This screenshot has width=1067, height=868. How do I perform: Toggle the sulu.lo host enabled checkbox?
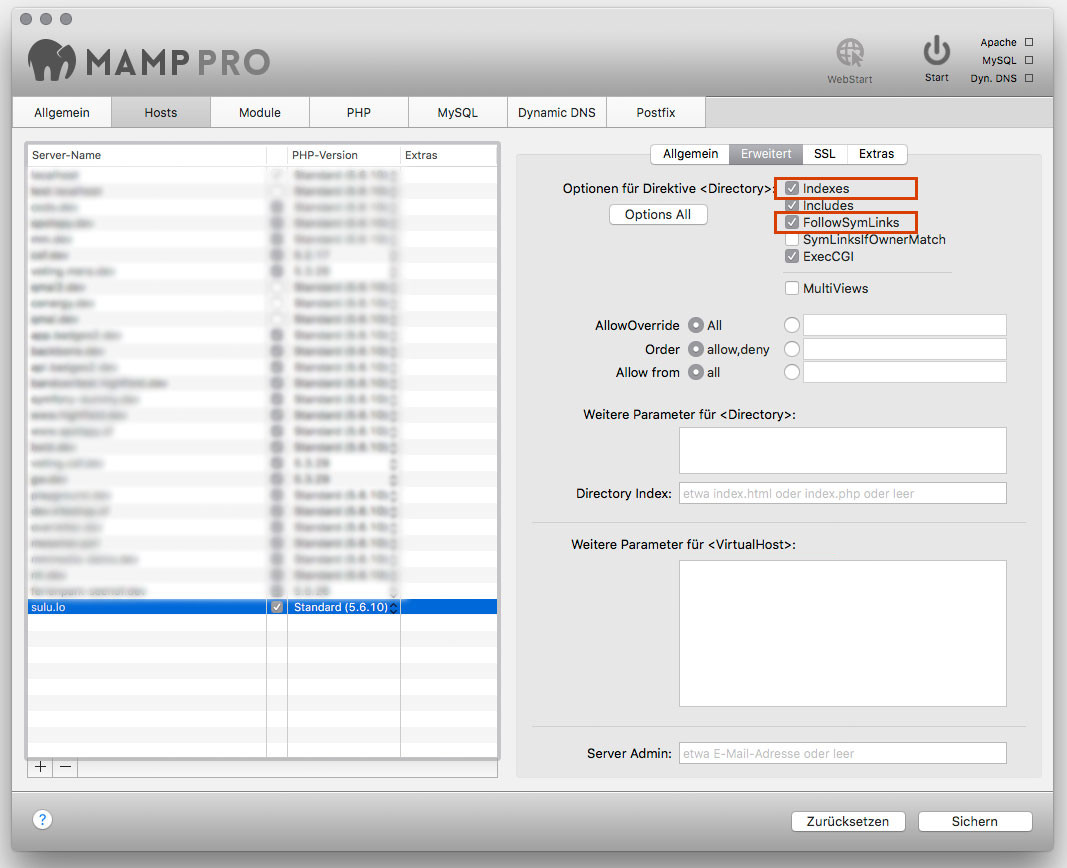coord(277,607)
